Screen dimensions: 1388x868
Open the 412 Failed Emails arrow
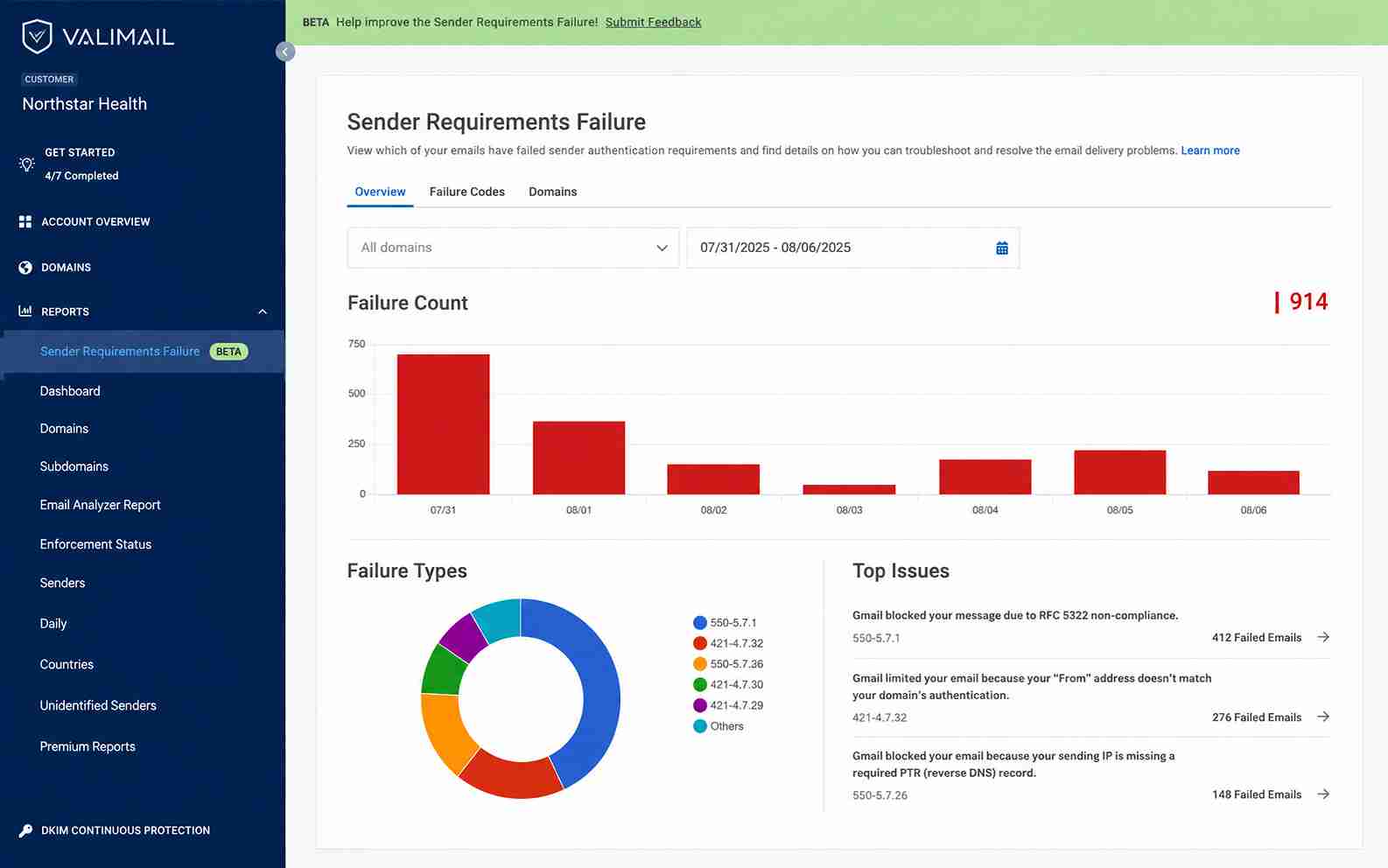[1323, 637]
